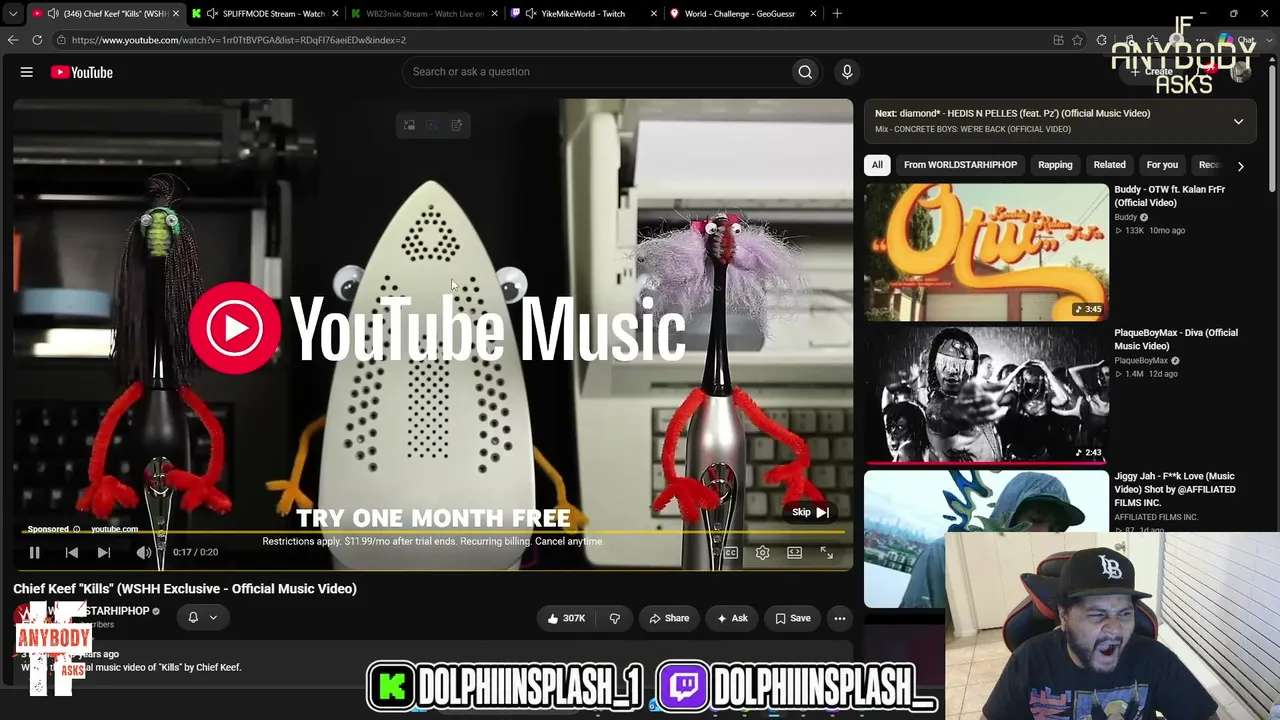The image size is (1280, 720).
Task: Reload the page with the refresh icon
Action: [37, 40]
